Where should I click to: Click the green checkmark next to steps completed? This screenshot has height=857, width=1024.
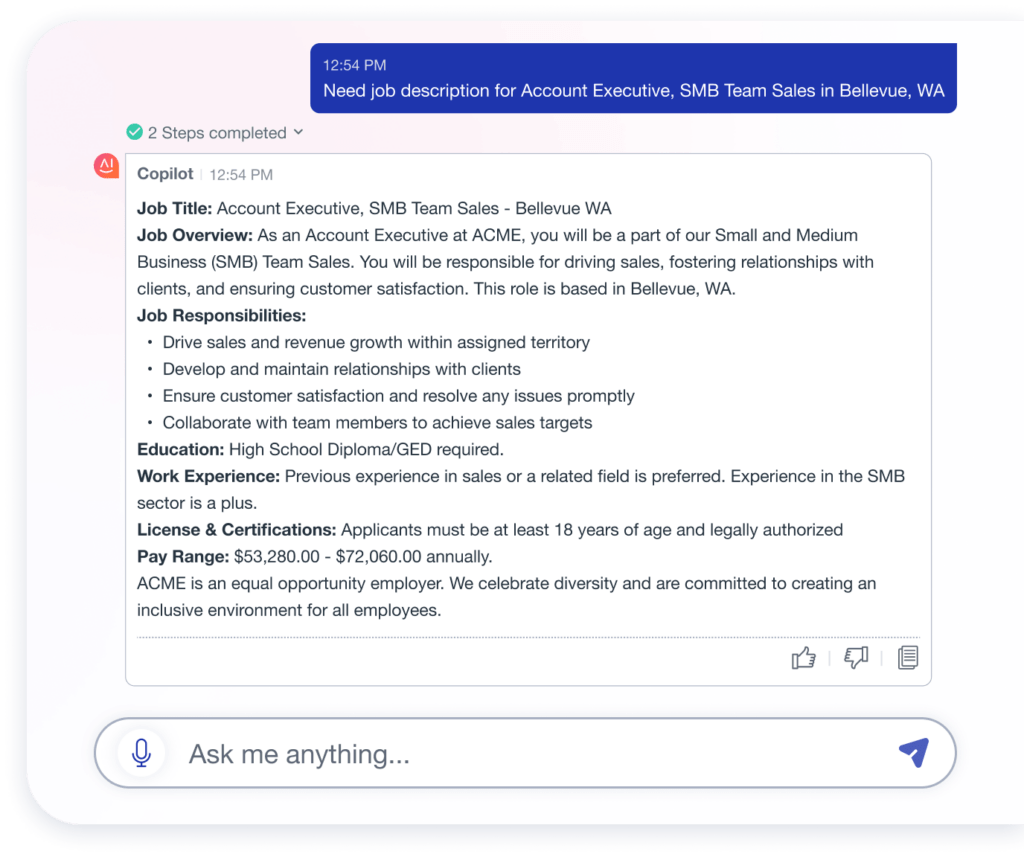(x=134, y=132)
